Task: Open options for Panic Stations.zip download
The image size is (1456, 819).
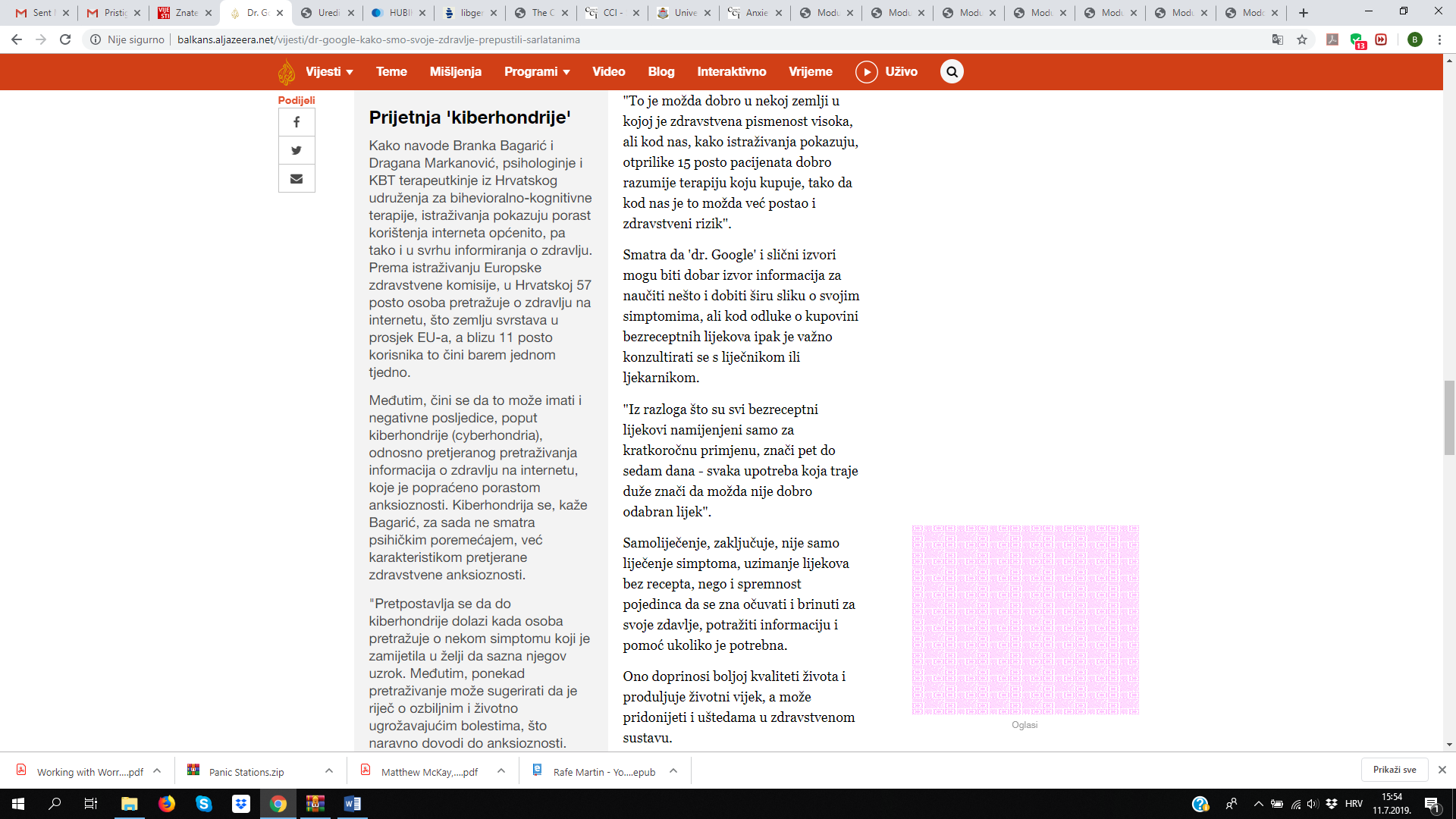Action: coord(329,770)
